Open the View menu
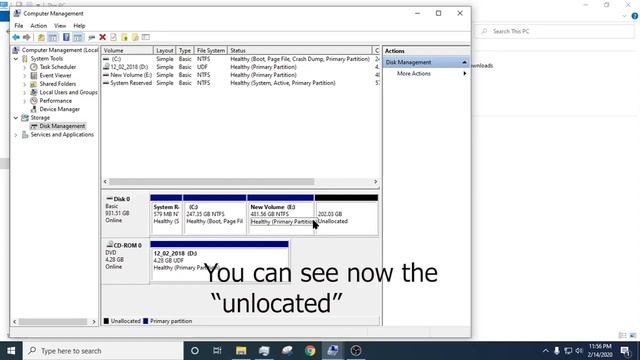The width and height of the screenshot is (640, 360). (x=60, y=26)
